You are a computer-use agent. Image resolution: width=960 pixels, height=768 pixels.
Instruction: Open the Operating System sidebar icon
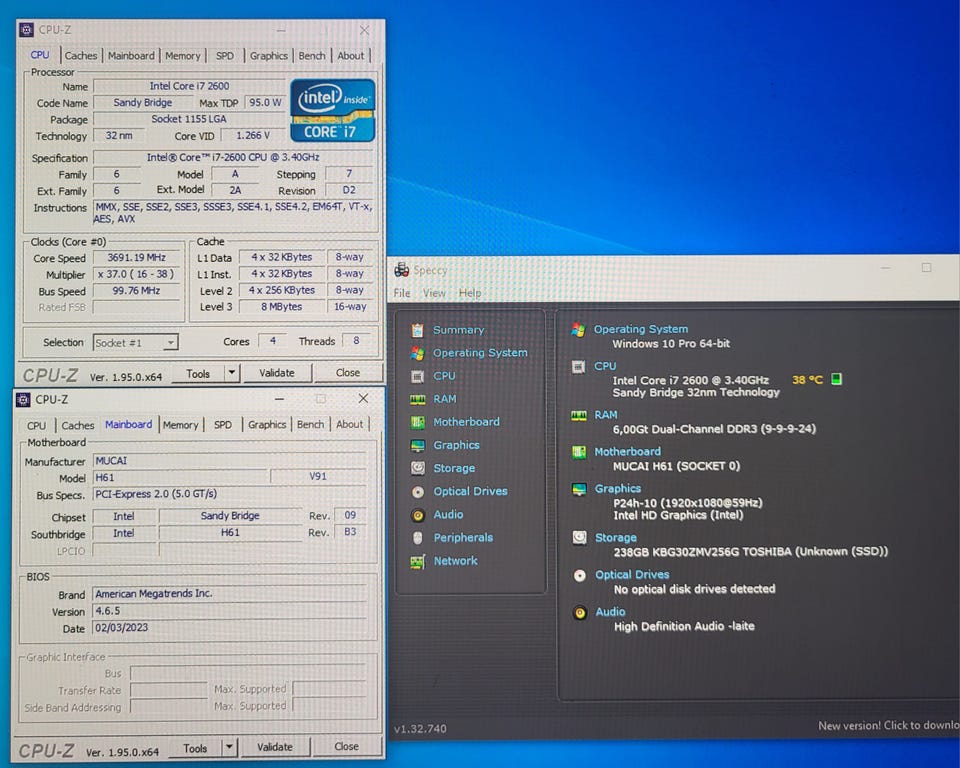(417, 353)
